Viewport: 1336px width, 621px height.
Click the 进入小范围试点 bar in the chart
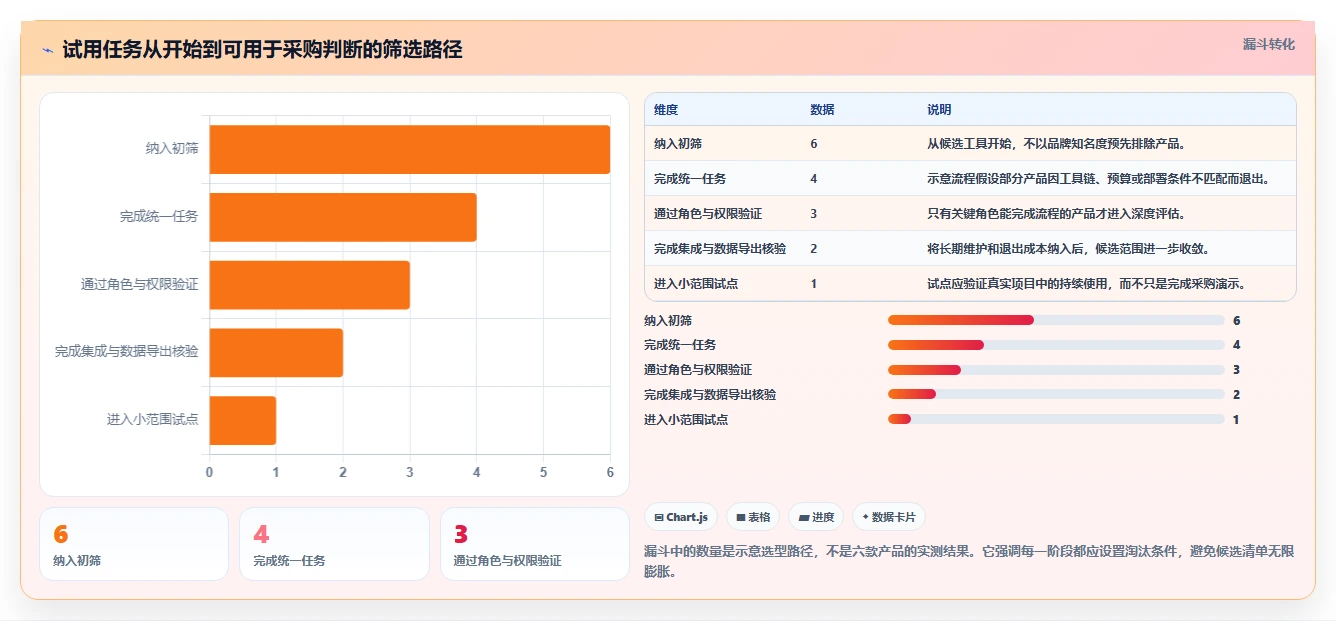pos(242,420)
